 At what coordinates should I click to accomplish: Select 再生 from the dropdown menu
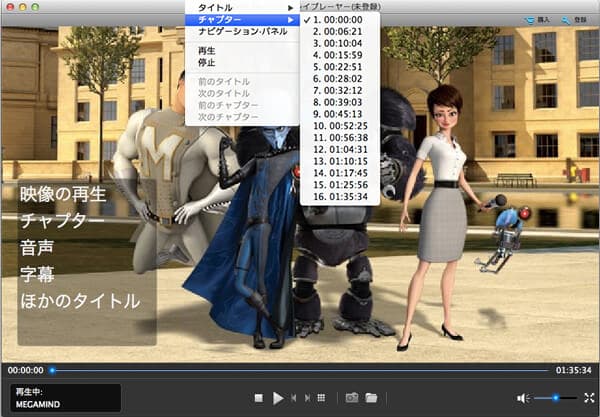pyautogui.click(x=208, y=50)
